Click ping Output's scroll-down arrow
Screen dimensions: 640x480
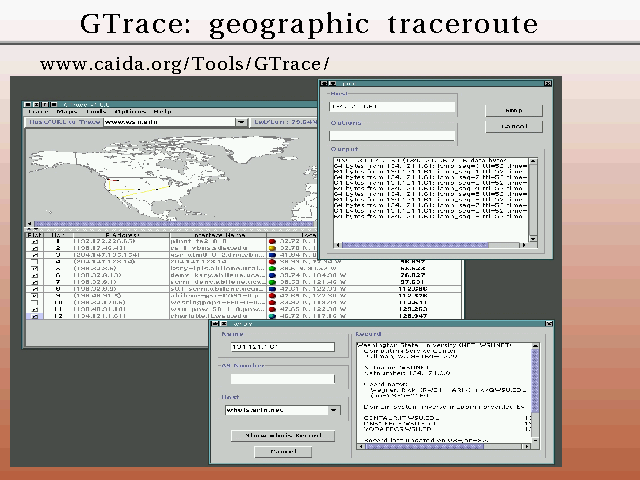pyautogui.click(x=533, y=238)
